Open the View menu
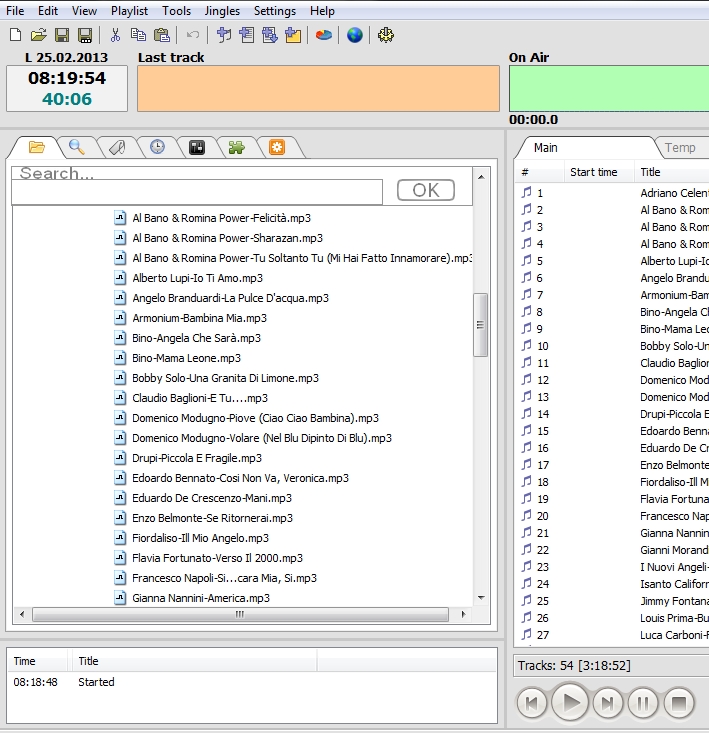The width and height of the screenshot is (709, 733). pyautogui.click(x=84, y=11)
